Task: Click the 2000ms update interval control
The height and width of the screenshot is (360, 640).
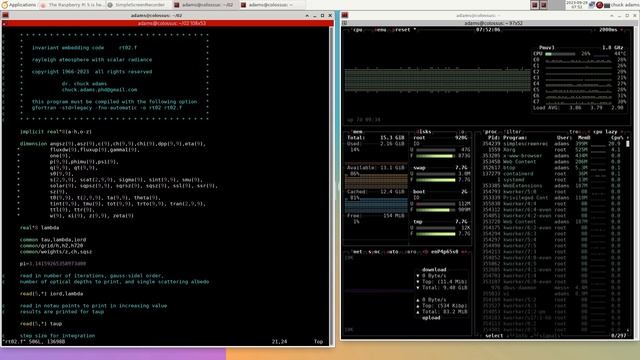Action: pyautogui.click(x=608, y=30)
